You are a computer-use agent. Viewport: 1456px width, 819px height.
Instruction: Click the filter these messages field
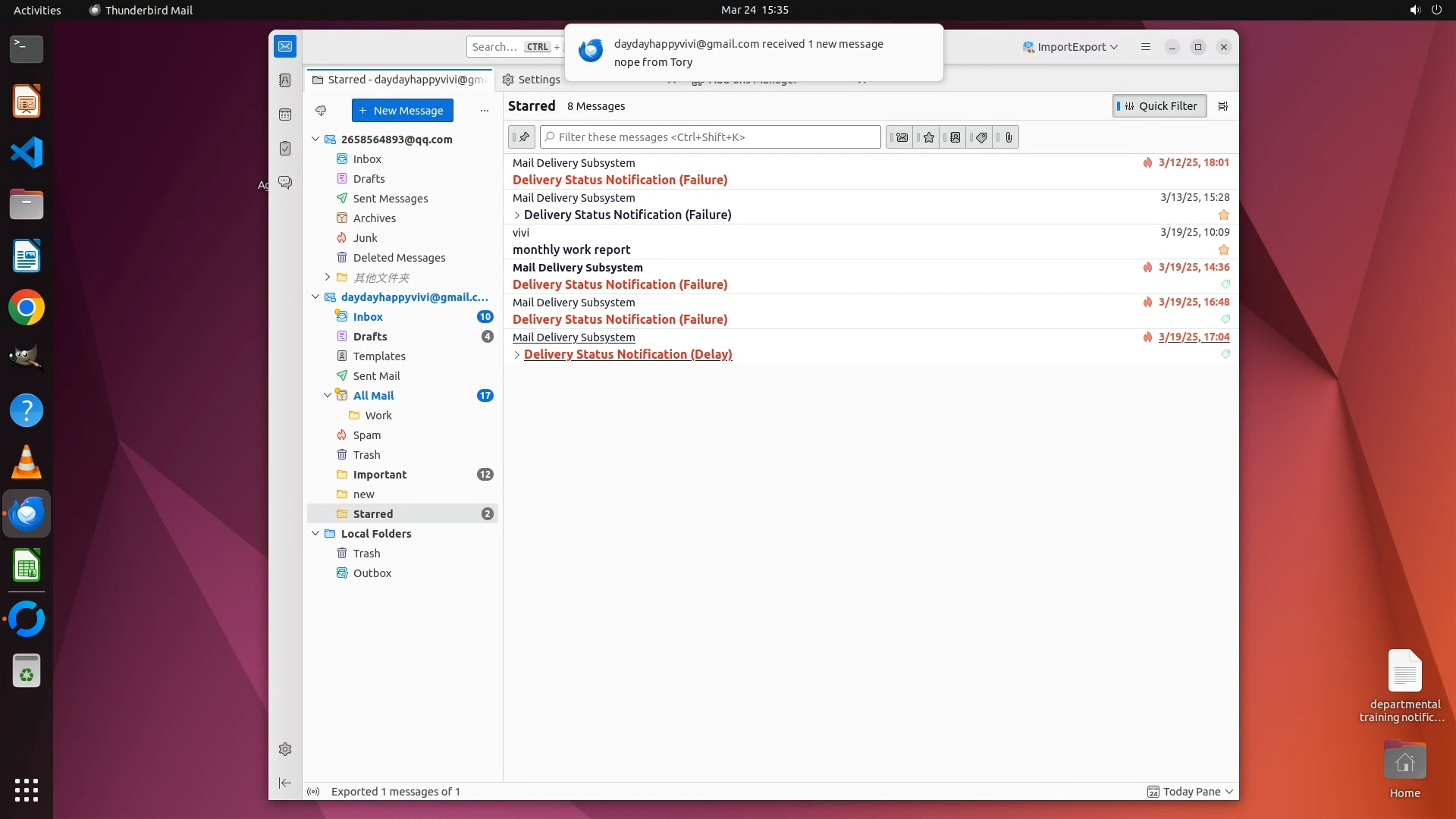(710, 137)
